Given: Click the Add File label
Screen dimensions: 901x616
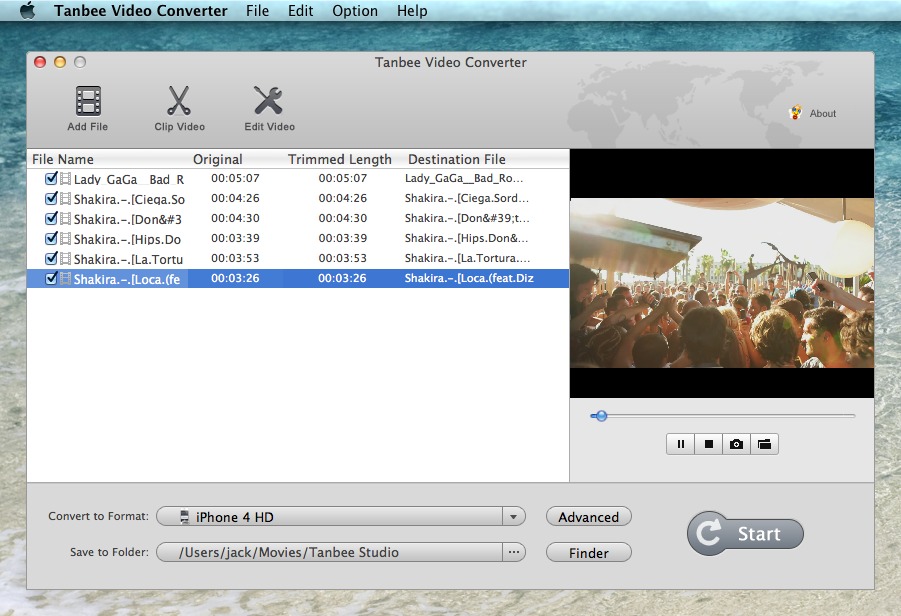Looking at the screenshot, I should point(87,126).
